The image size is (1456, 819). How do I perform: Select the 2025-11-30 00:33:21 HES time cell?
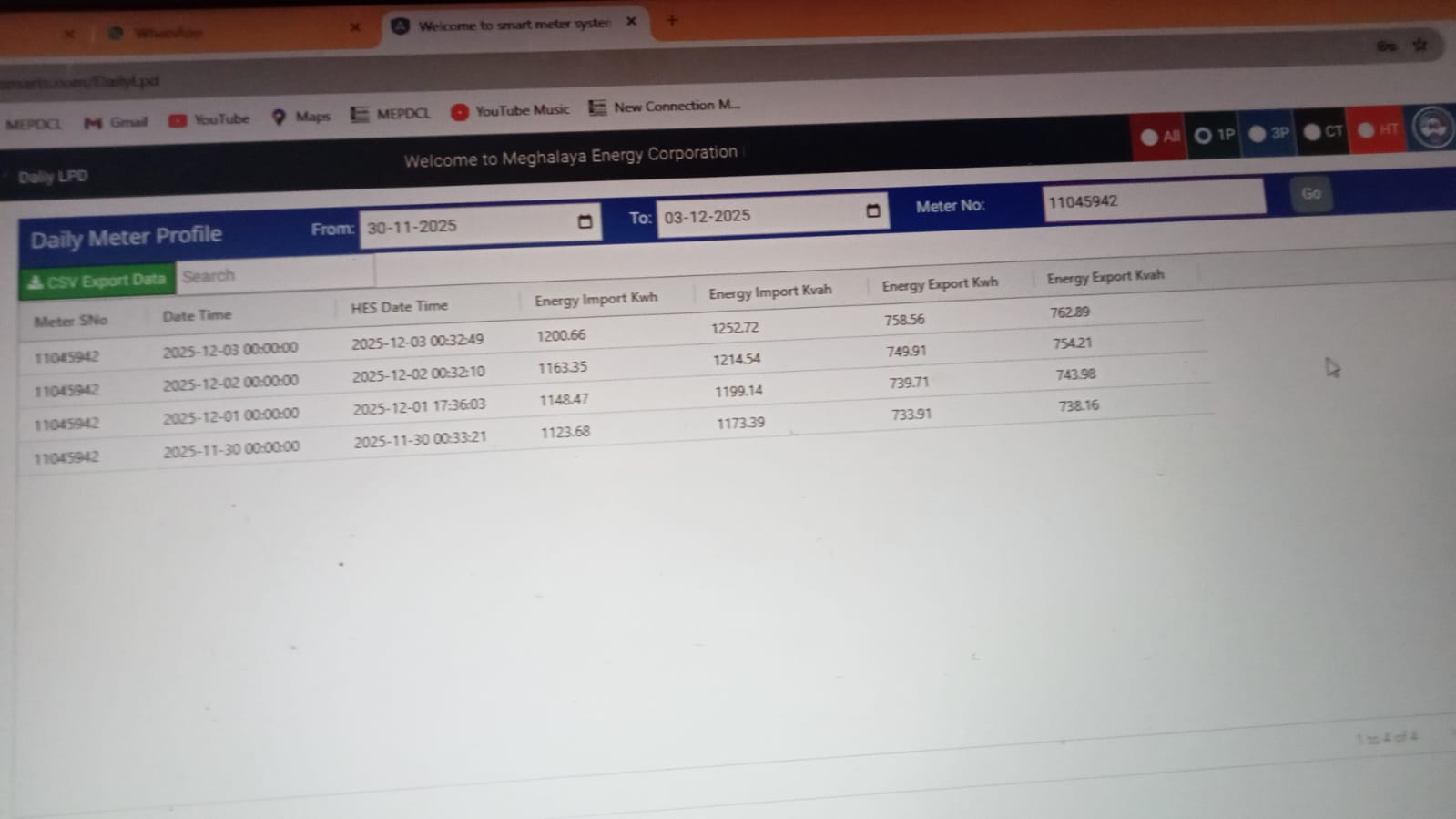[x=421, y=439]
